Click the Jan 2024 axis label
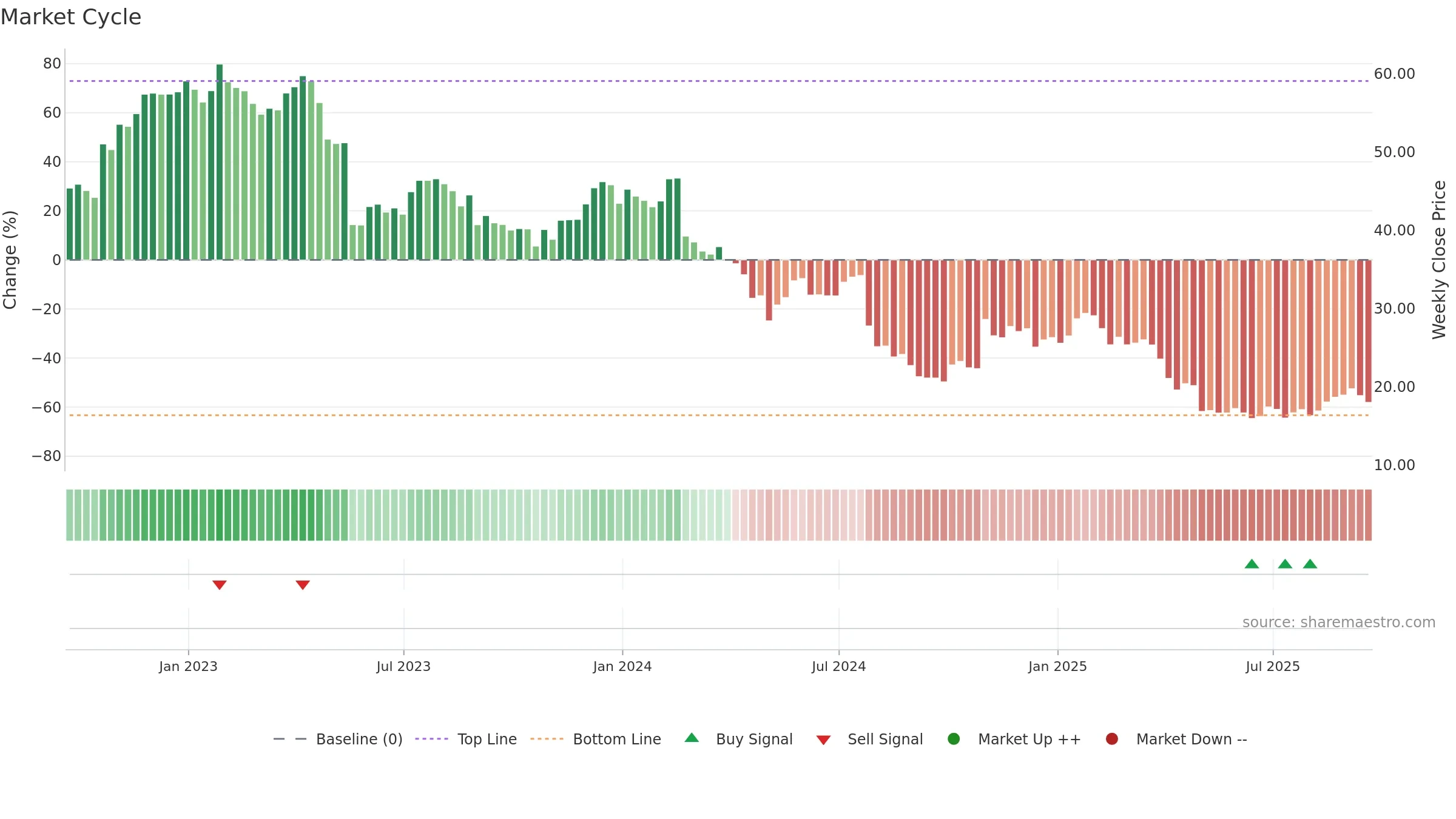 pos(622,666)
